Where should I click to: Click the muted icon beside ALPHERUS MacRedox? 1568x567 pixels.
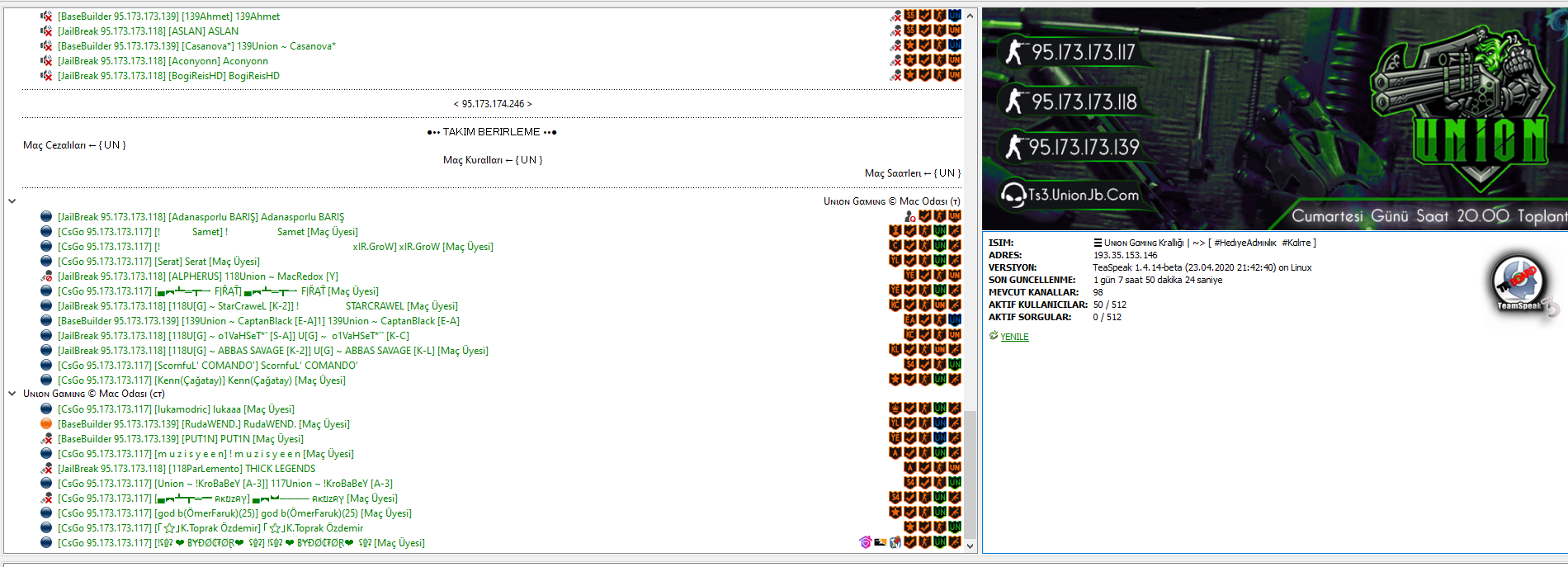point(46,276)
